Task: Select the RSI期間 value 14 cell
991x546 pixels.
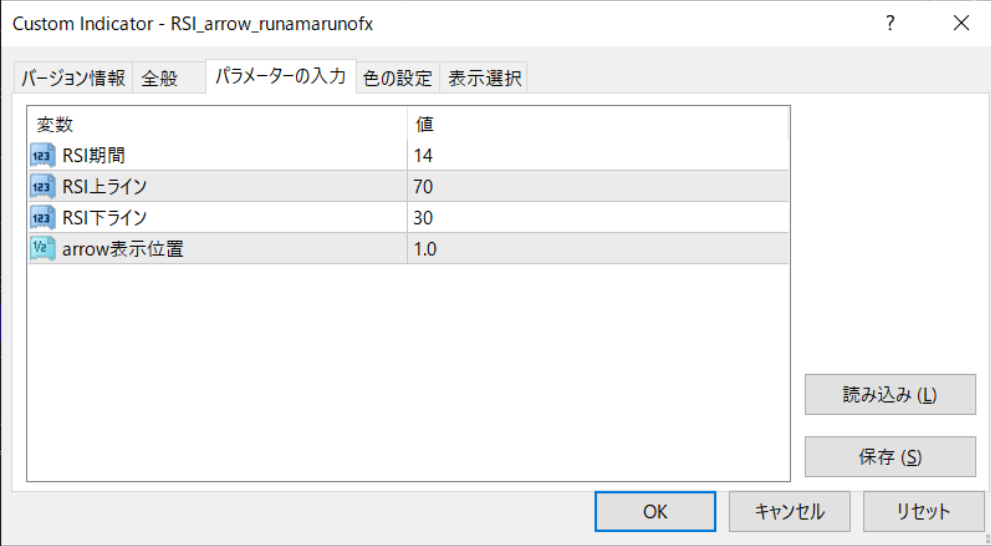Action: click(598, 155)
